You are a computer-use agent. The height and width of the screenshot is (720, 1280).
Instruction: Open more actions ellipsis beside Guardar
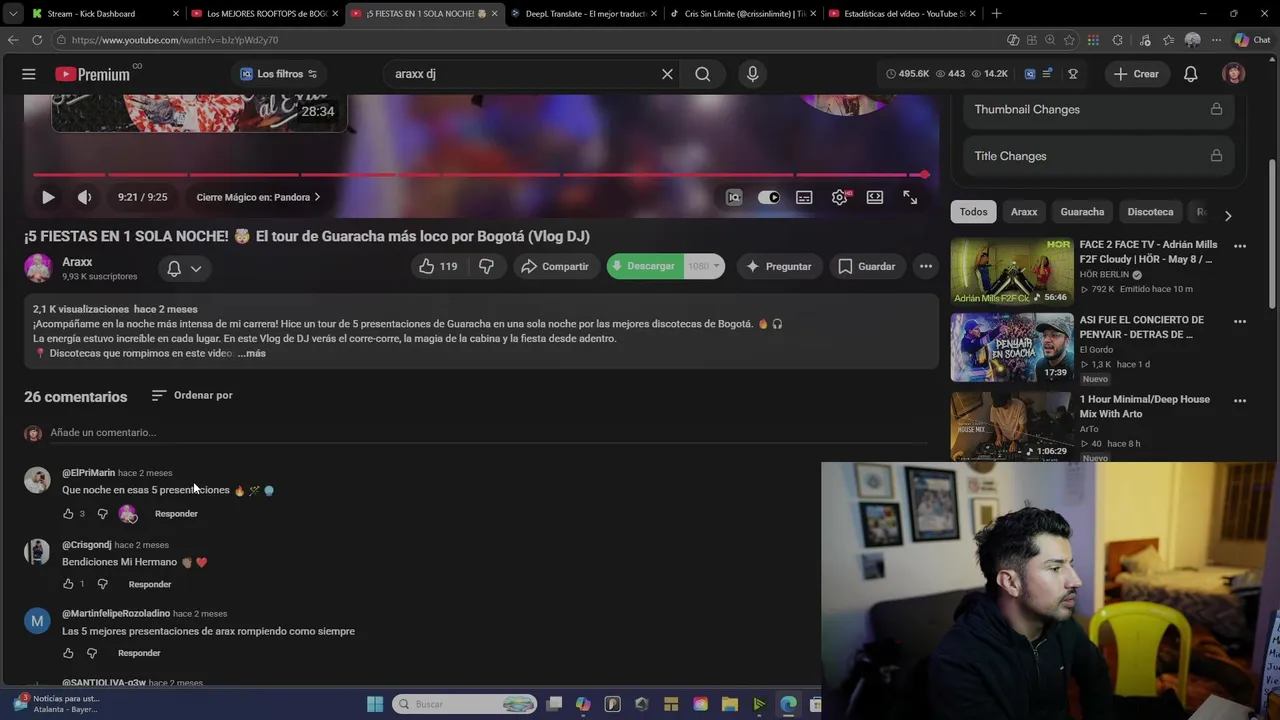(x=926, y=266)
